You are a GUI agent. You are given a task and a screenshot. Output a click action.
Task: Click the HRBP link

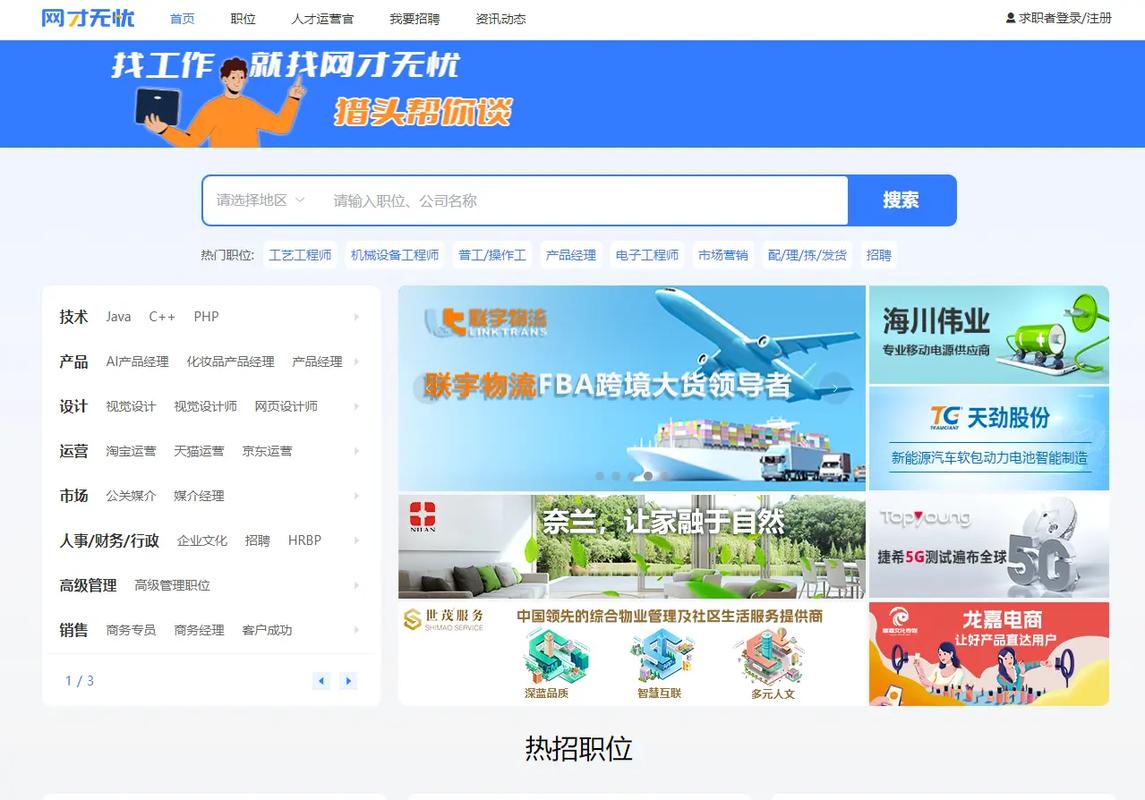pyautogui.click(x=305, y=540)
